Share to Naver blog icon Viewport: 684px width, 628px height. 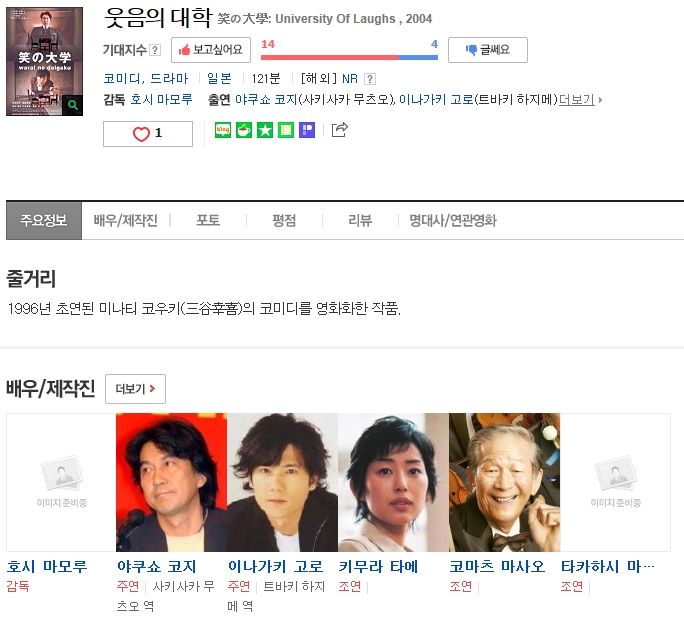coord(223,130)
